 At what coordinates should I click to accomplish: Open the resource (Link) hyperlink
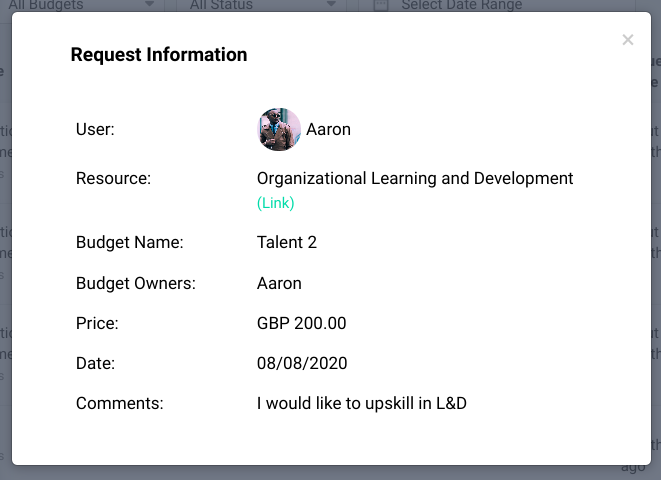[x=276, y=203]
